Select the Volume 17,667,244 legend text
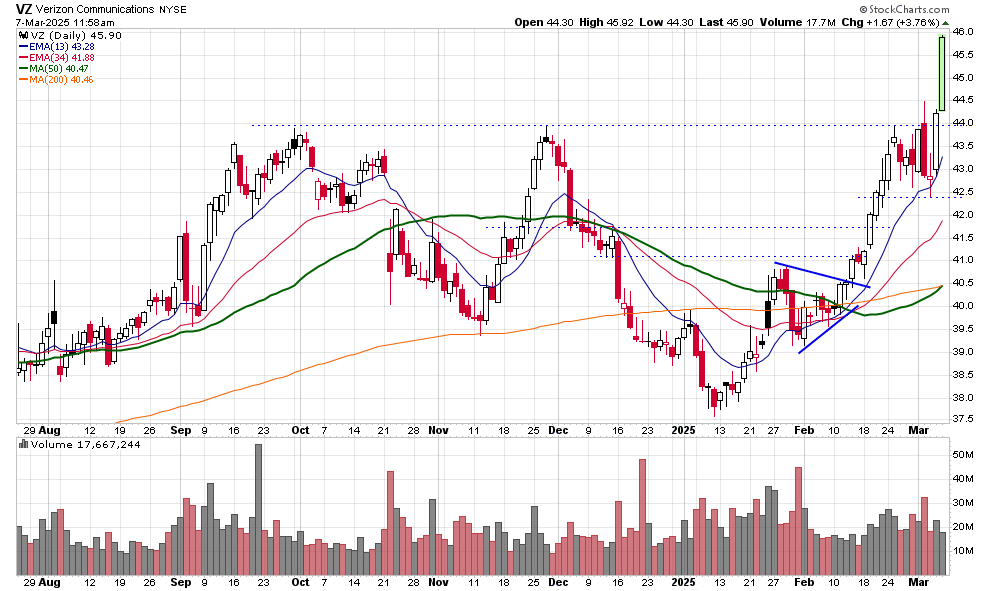The image size is (990, 591). (x=85, y=445)
